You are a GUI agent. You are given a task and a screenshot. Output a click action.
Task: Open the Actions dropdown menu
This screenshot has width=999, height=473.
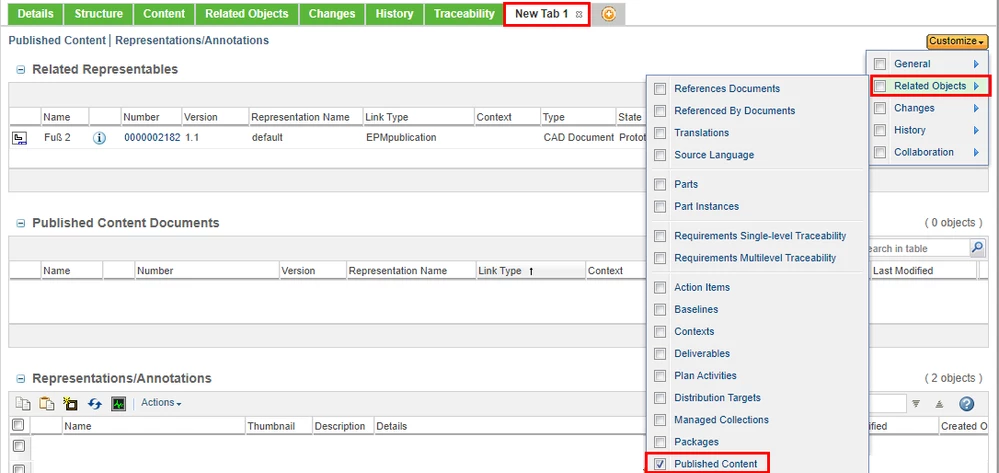[161, 403]
